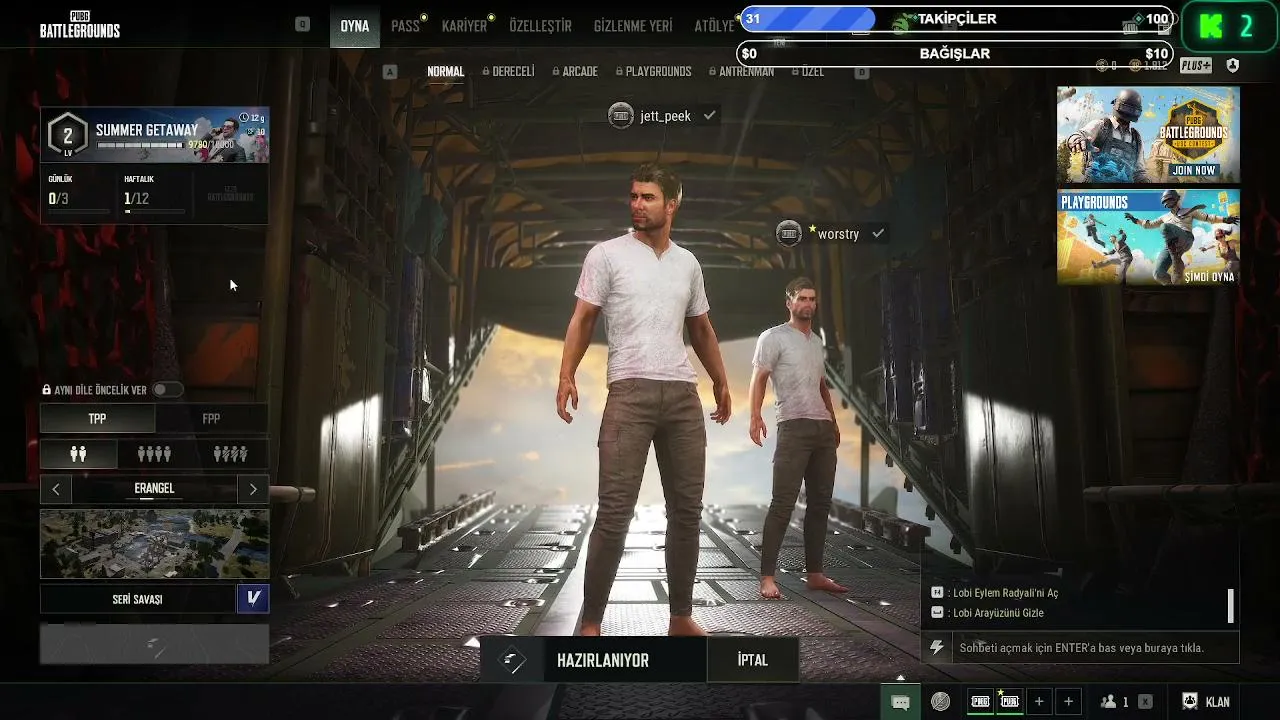The image size is (1280, 720).
Task: Switch perspective to FPP
Action: [211, 419]
